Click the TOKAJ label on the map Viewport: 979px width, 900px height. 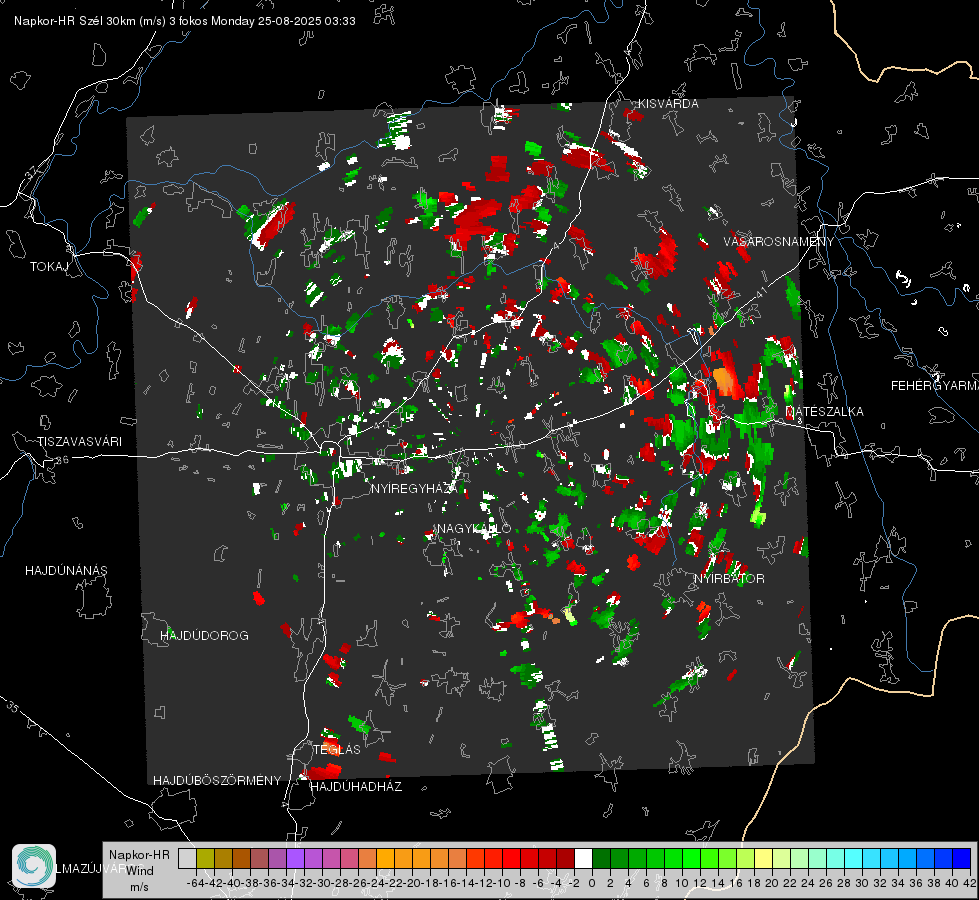(x=49, y=267)
